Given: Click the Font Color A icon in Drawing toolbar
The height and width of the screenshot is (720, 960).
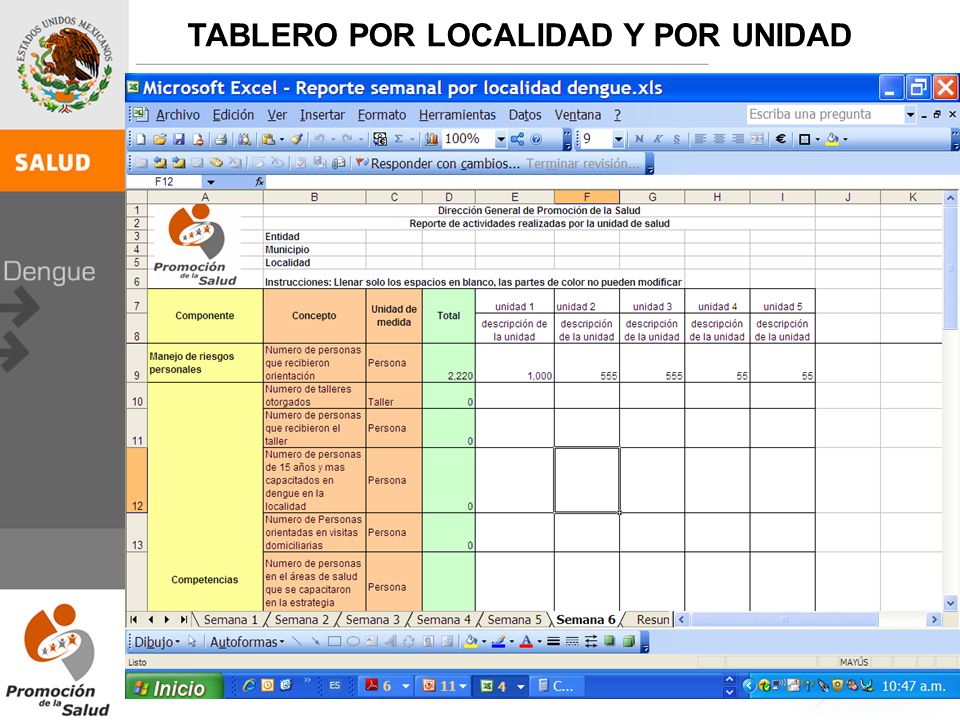Looking at the screenshot, I should 526,642.
